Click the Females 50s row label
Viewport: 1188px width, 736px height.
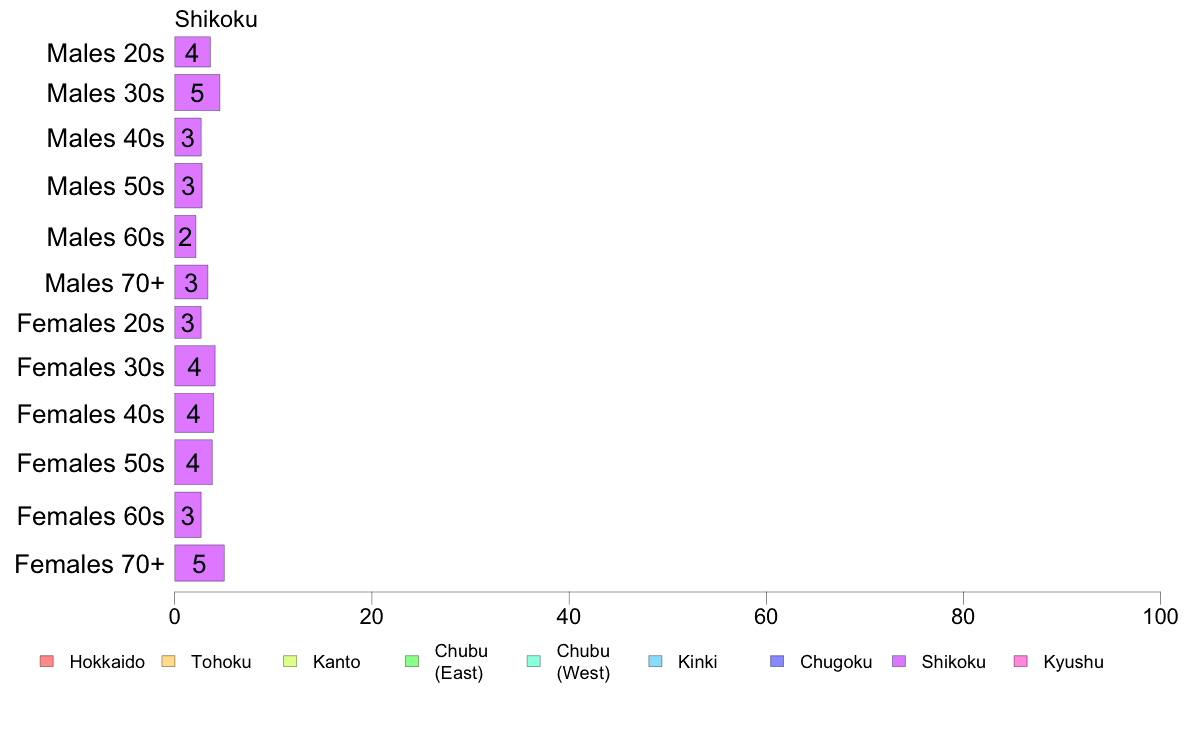(x=90, y=463)
